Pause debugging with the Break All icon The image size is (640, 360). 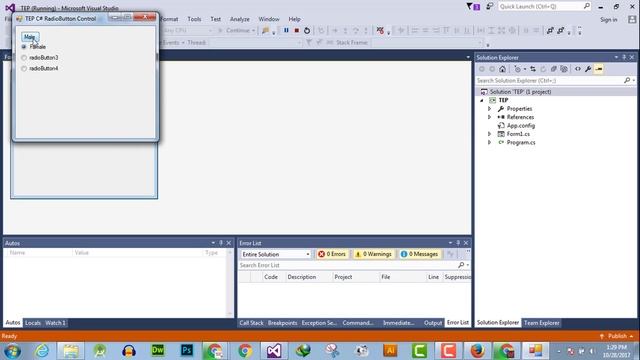click(x=286, y=30)
